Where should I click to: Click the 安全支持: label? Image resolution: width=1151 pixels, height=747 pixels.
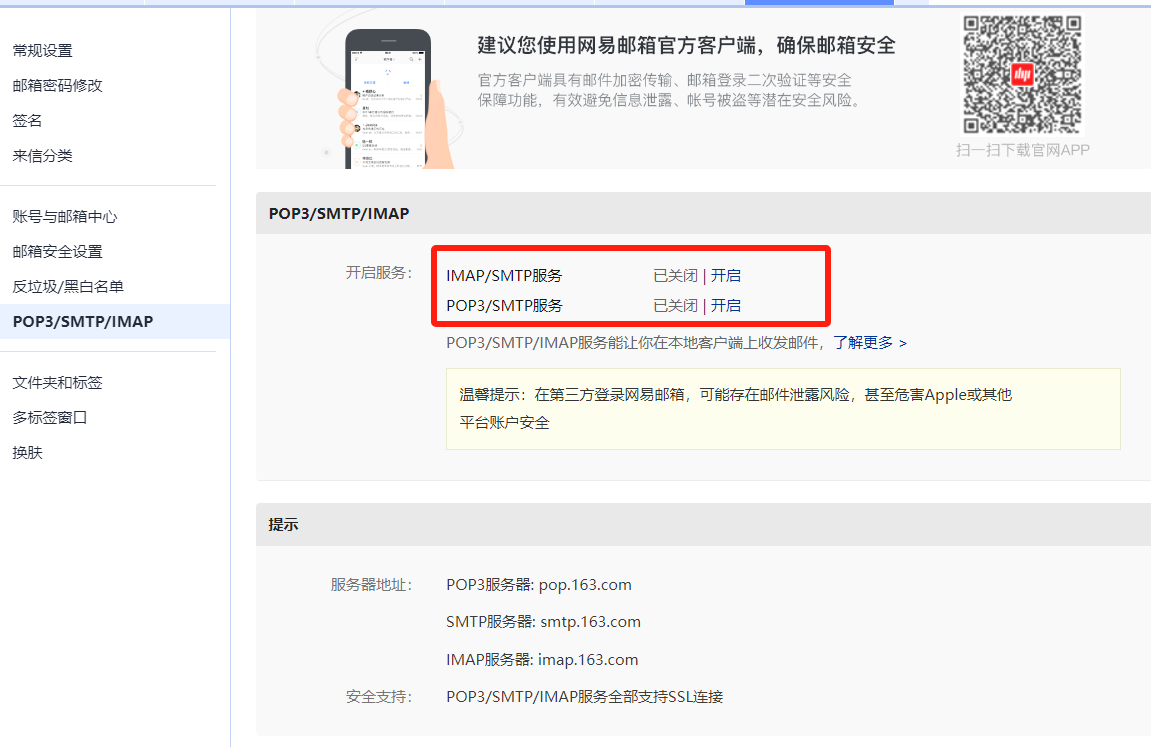click(x=379, y=697)
